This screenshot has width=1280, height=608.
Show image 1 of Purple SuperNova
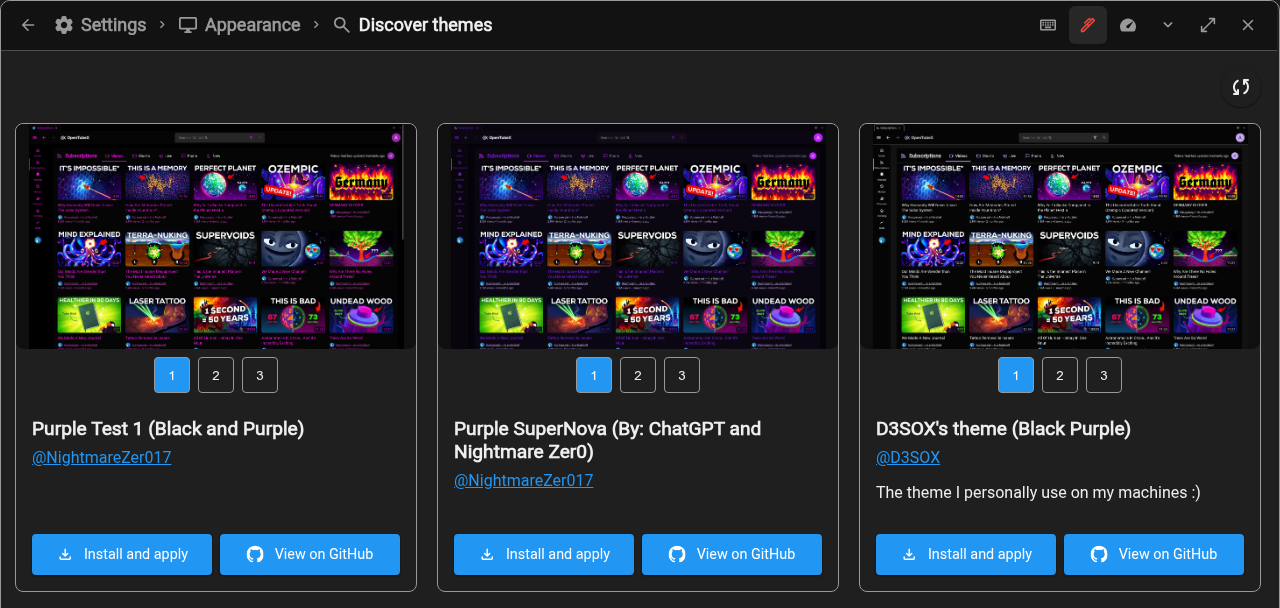pyautogui.click(x=594, y=375)
